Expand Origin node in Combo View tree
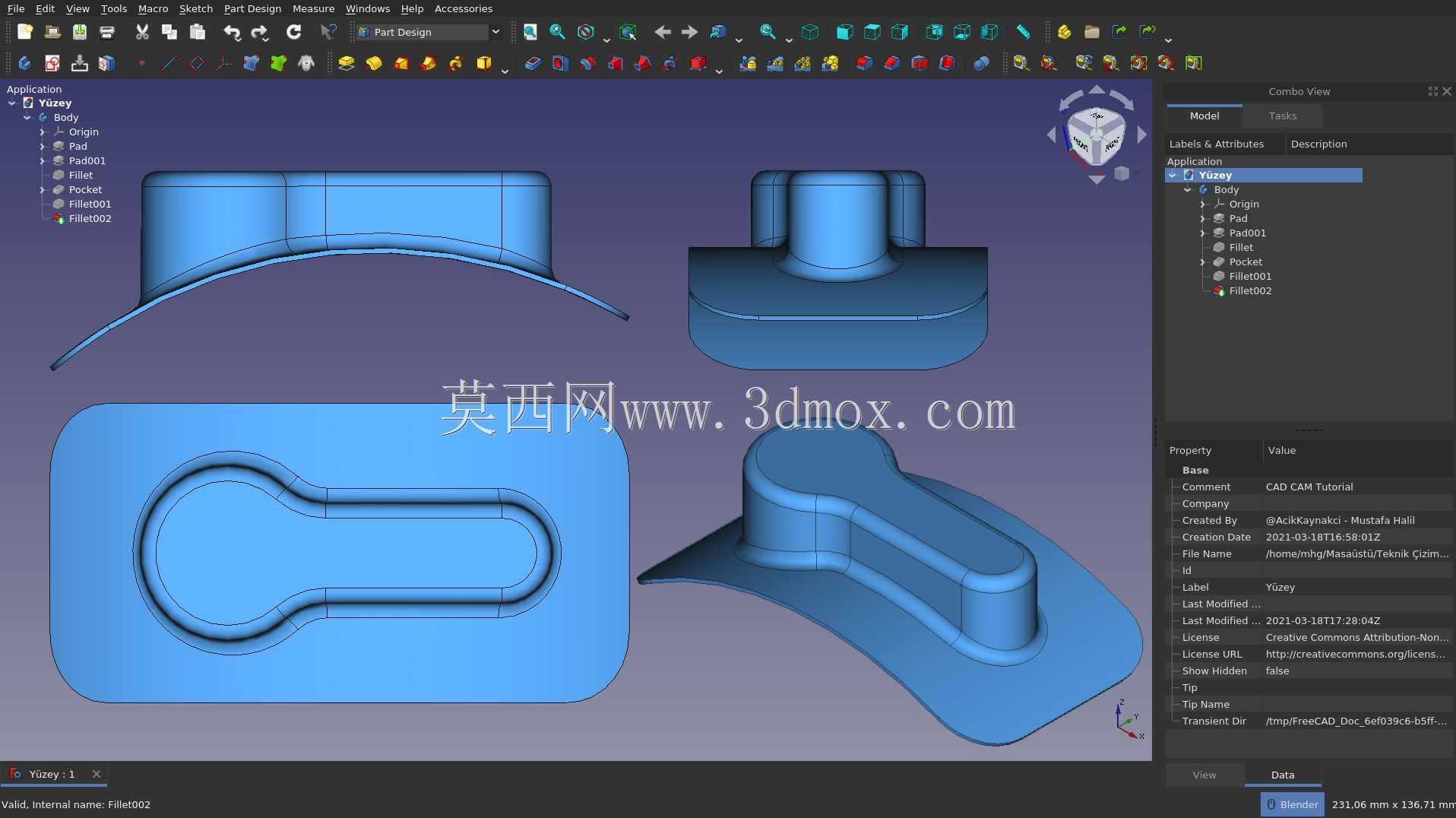Screen dimensions: 1456x818 pyautogui.click(x=1202, y=204)
